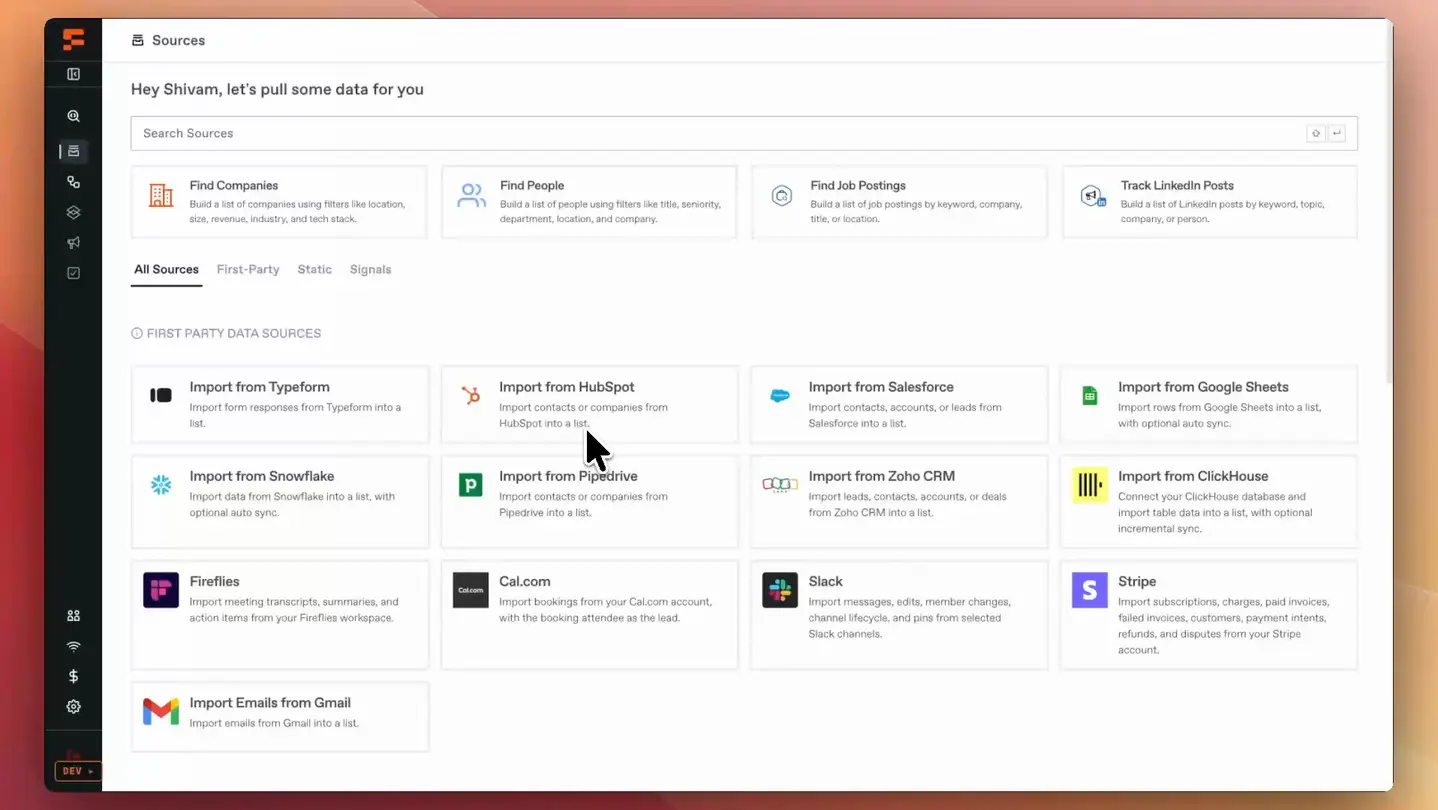Select the HubSpot sprocket logo
The width and height of the screenshot is (1438, 810).
pos(471,395)
